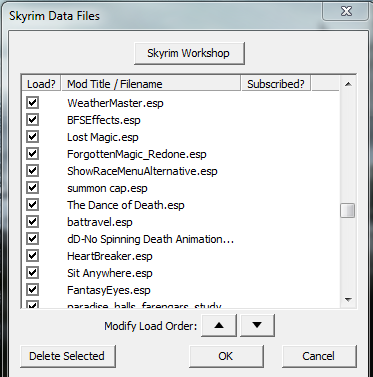This screenshot has height=377, width=373.
Task: Click the scrollbar down arrow
Action: pyautogui.click(x=348, y=300)
